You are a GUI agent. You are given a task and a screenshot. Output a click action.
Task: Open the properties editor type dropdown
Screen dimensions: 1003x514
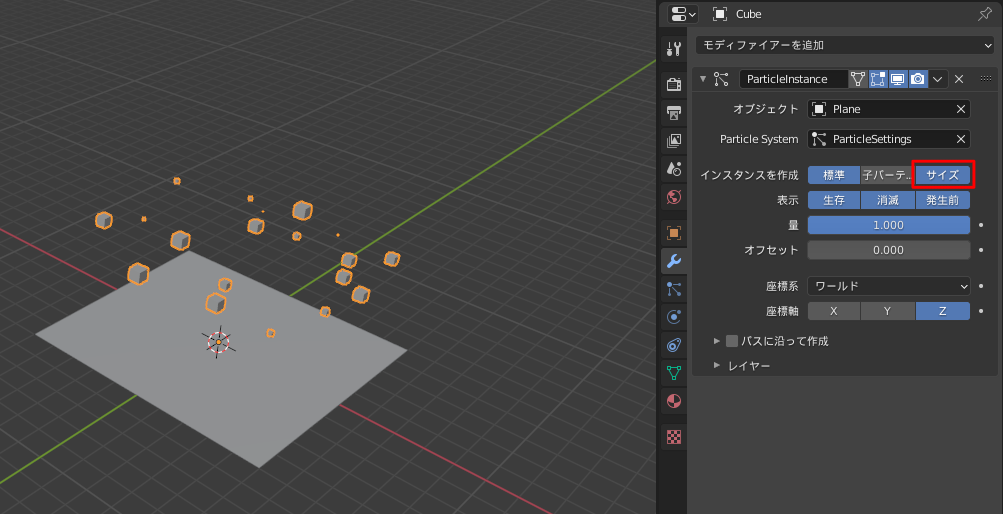click(x=683, y=14)
